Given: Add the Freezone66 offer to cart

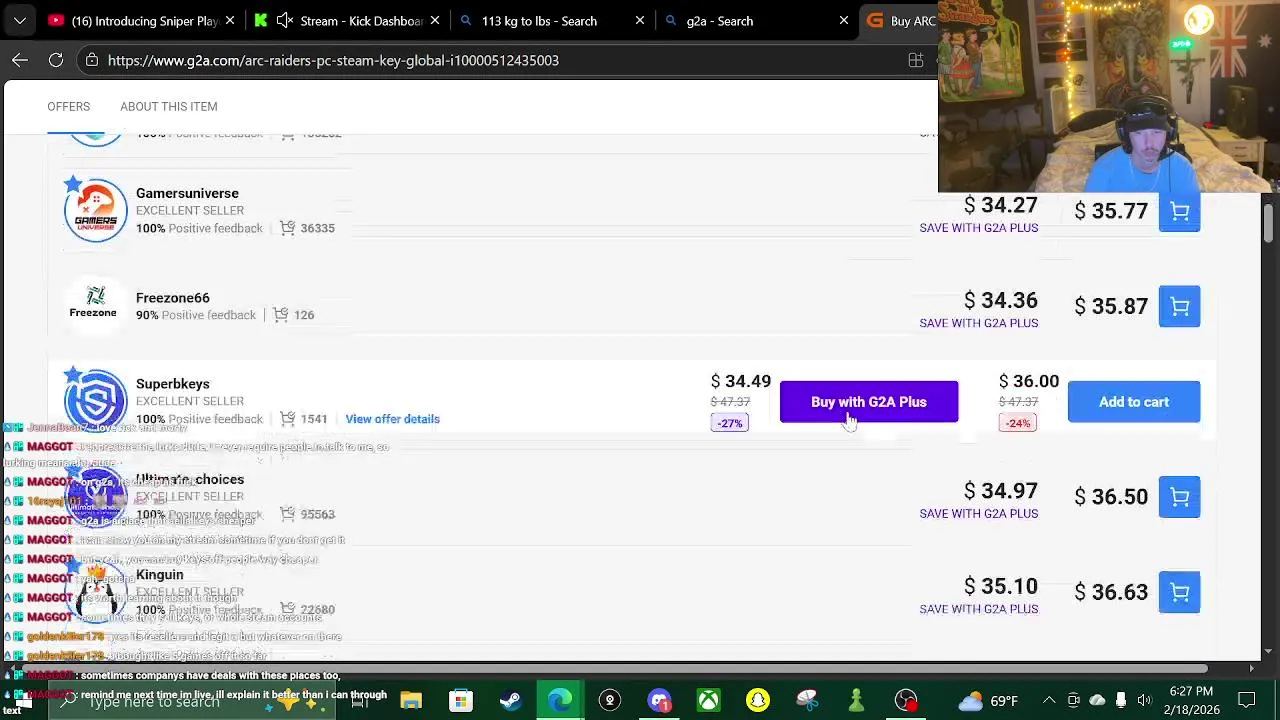Looking at the screenshot, I should pos(1179,307).
